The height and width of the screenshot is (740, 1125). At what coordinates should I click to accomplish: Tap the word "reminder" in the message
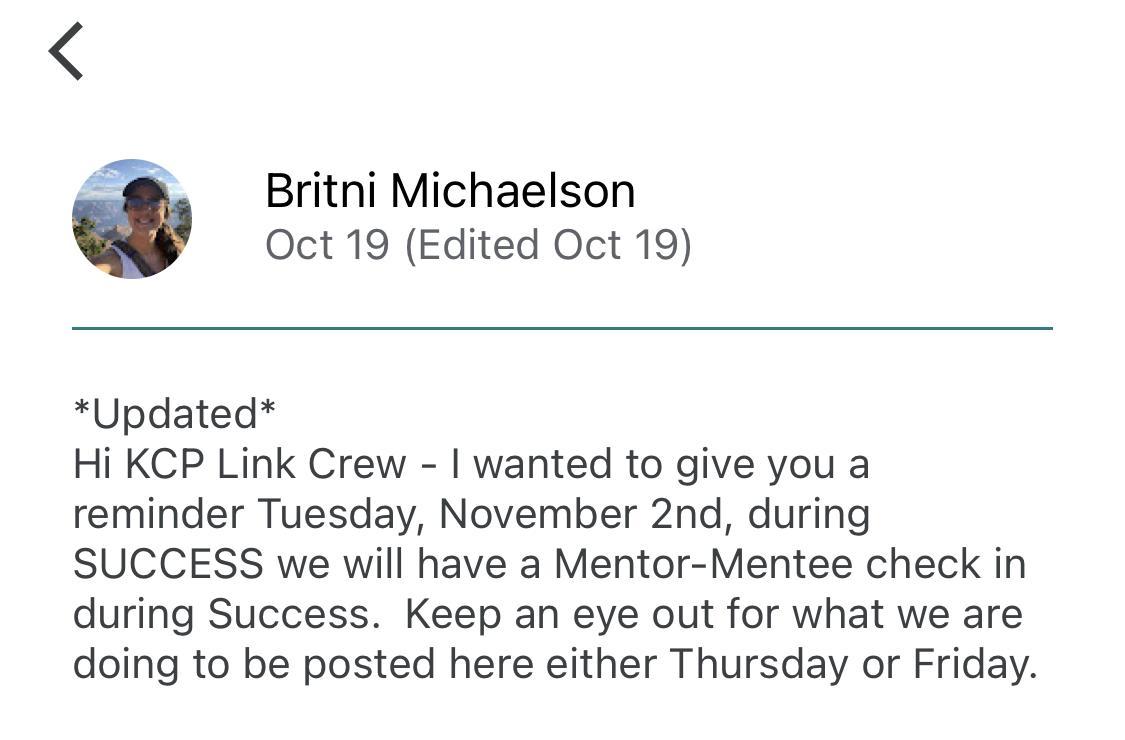(158, 514)
